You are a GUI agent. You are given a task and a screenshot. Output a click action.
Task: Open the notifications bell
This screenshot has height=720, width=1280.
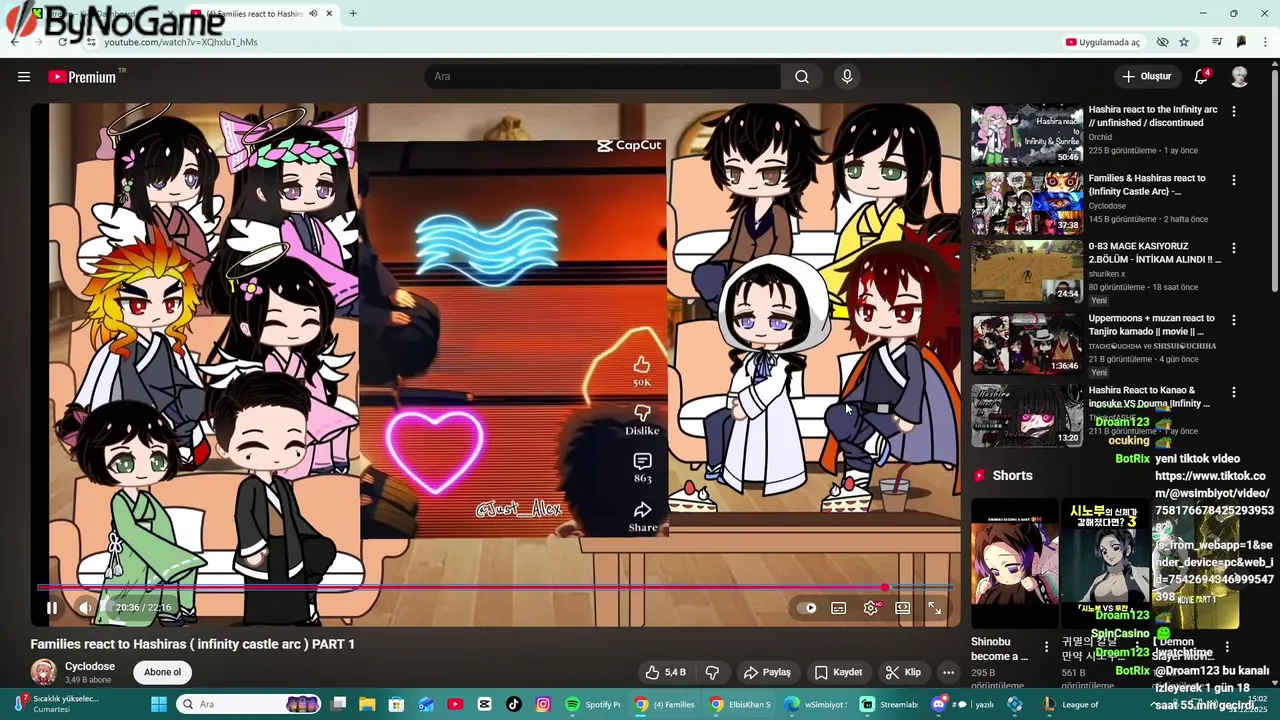[x=1202, y=76]
